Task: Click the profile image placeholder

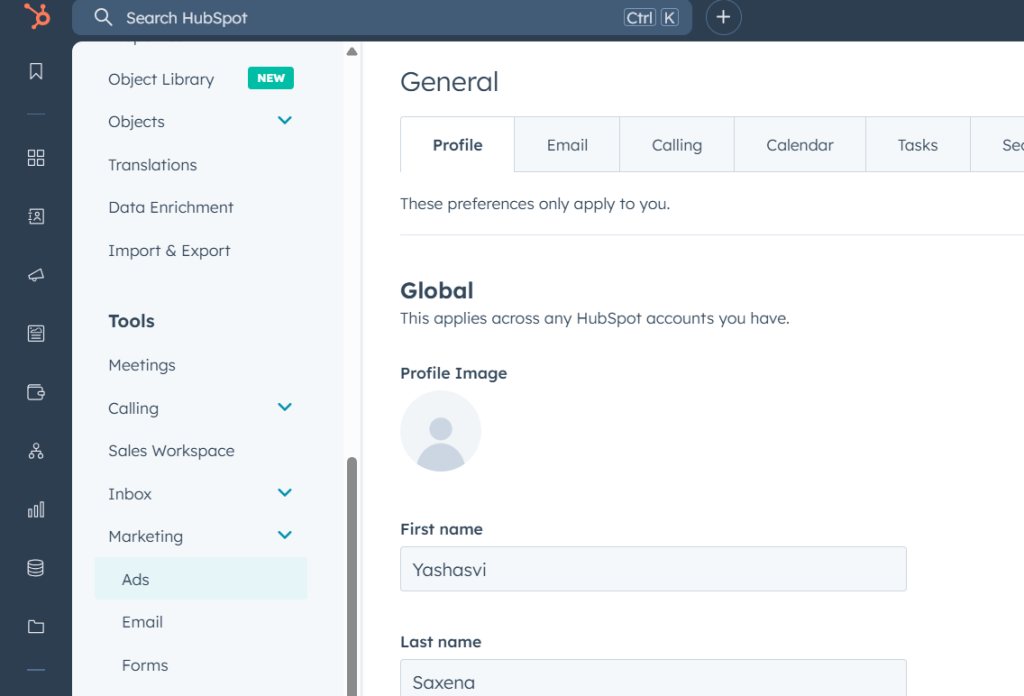Action: pos(440,430)
